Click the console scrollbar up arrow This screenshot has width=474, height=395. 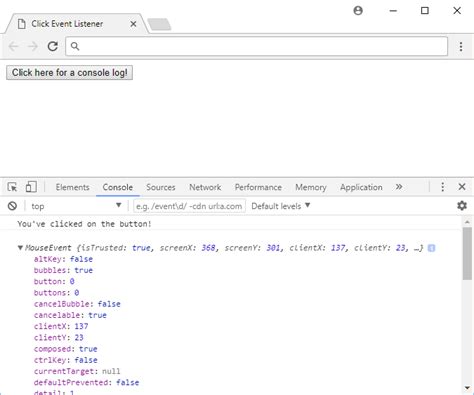click(x=467, y=222)
